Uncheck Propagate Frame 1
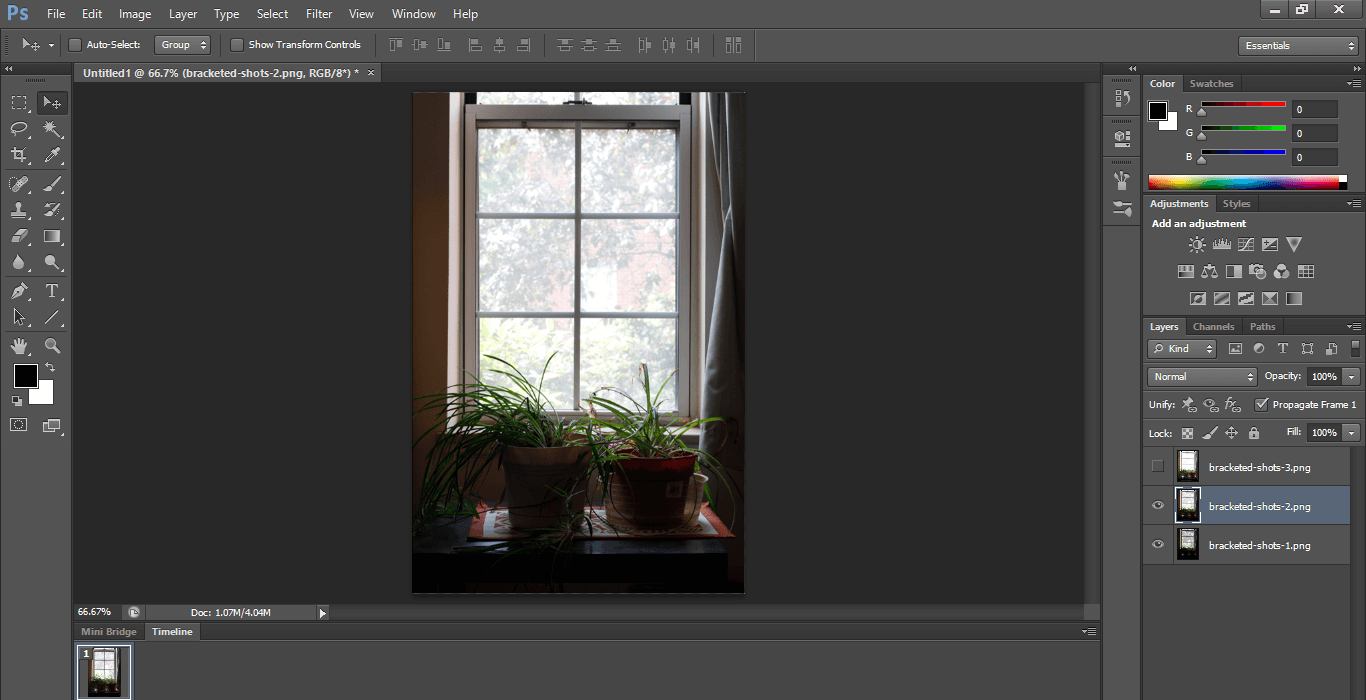1366x700 pixels. [x=1262, y=405]
